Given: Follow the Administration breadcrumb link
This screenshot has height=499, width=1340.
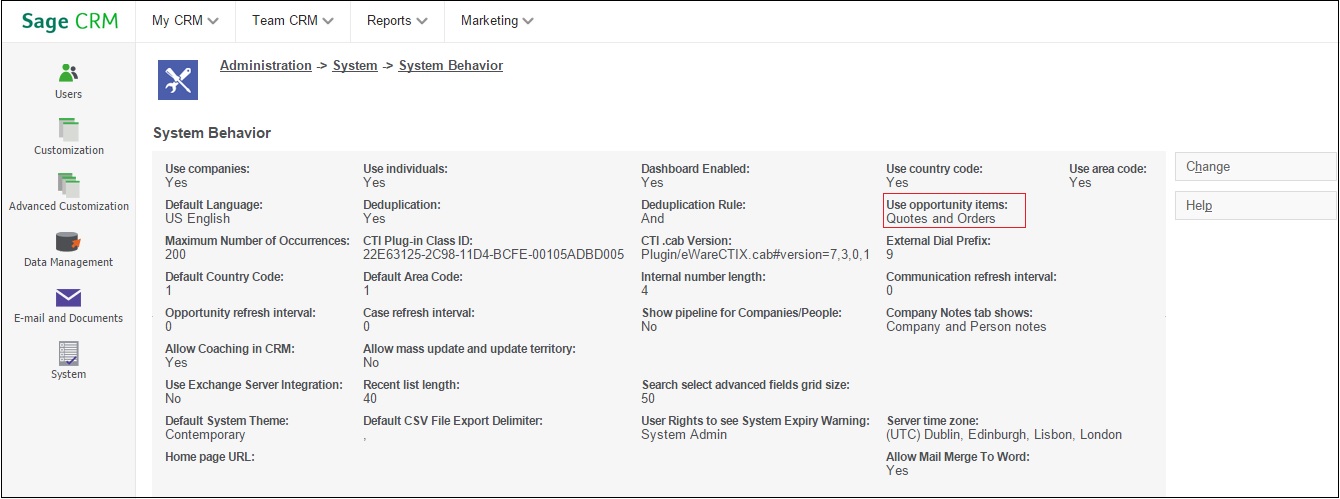Looking at the screenshot, I should pyautogui.click(x=265, y=66).
